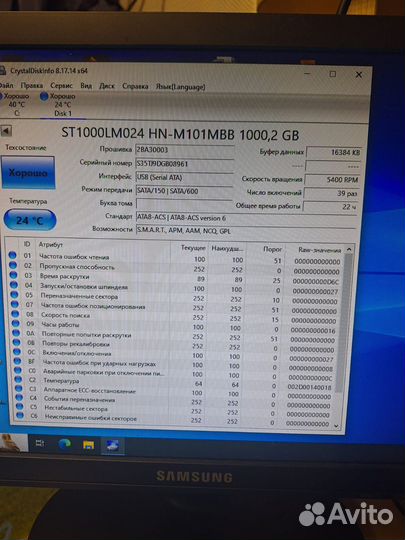Click the serial number field
The image size is (405, 540).
pos(185,164)
